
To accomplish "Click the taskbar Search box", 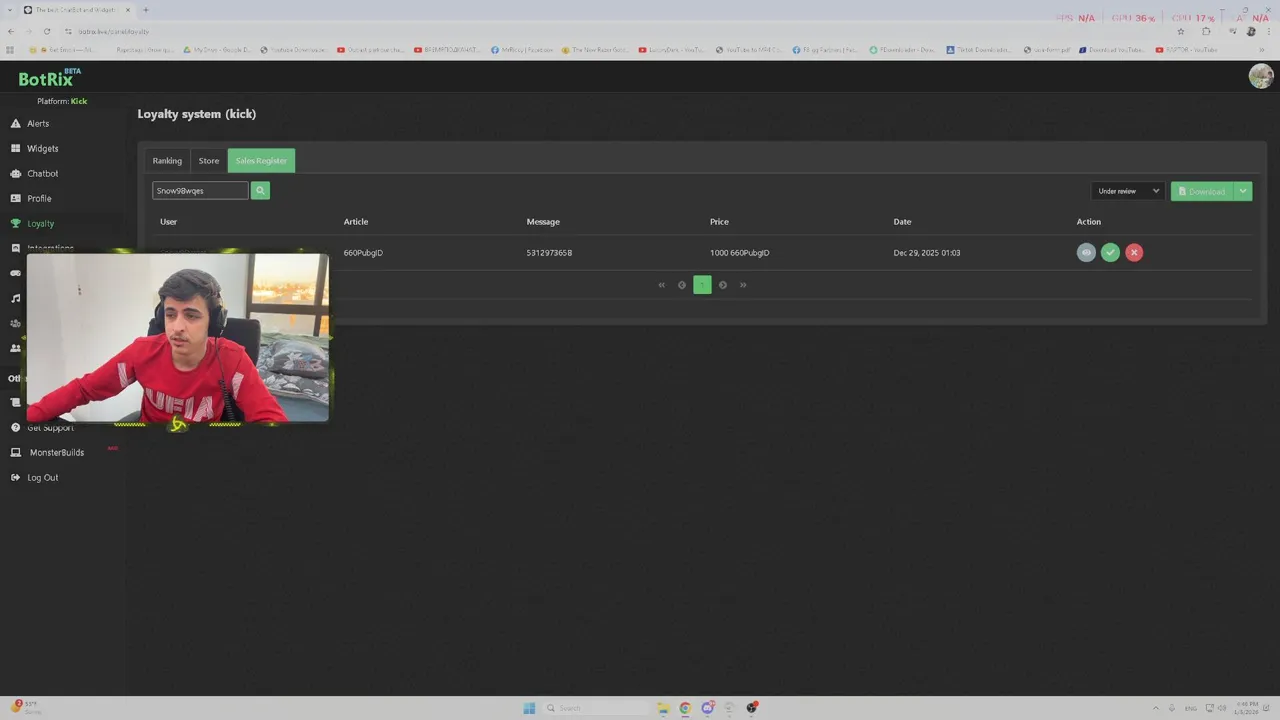I will point(597,708).
